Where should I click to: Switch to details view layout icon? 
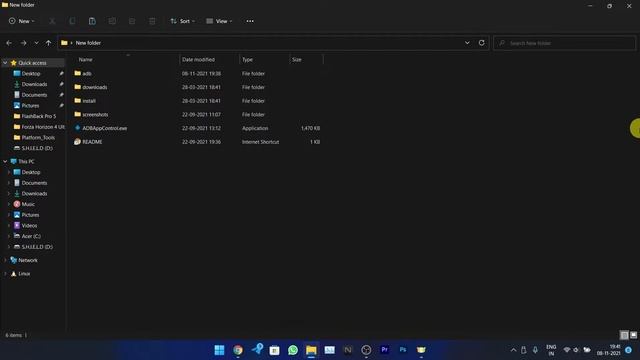(x=624, y=335)
